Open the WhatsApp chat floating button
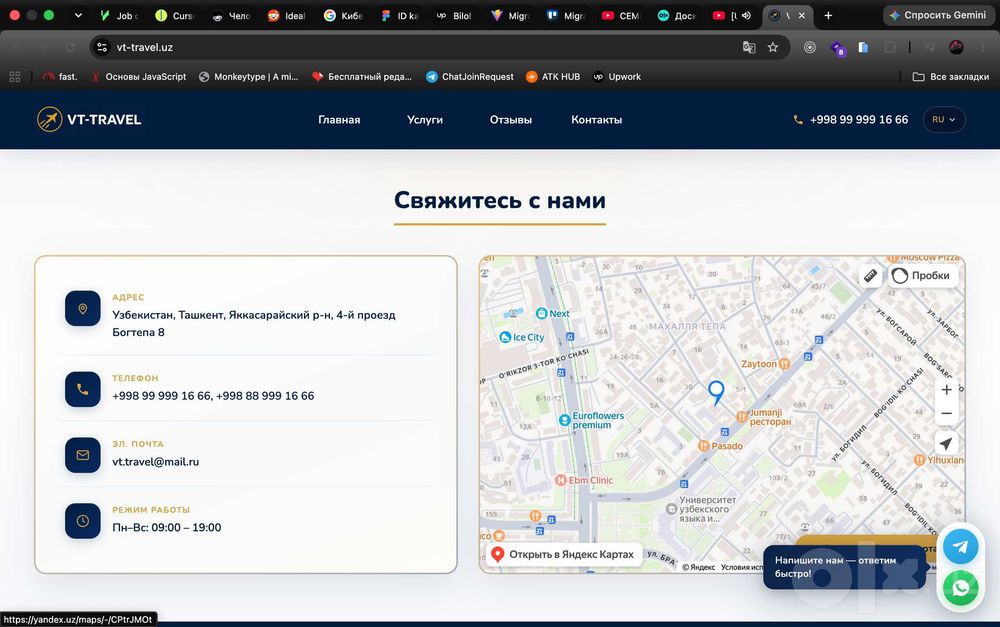1000x627 pixels. (960, 587)
